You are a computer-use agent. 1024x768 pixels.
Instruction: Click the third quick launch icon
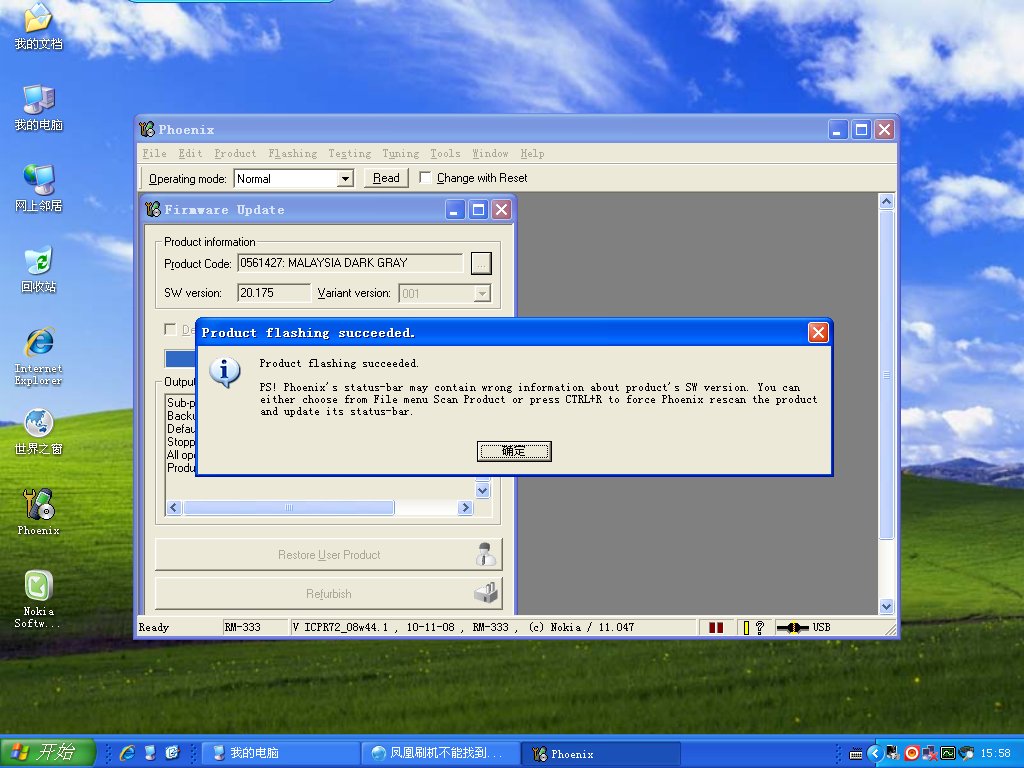[x=172, y=753]
